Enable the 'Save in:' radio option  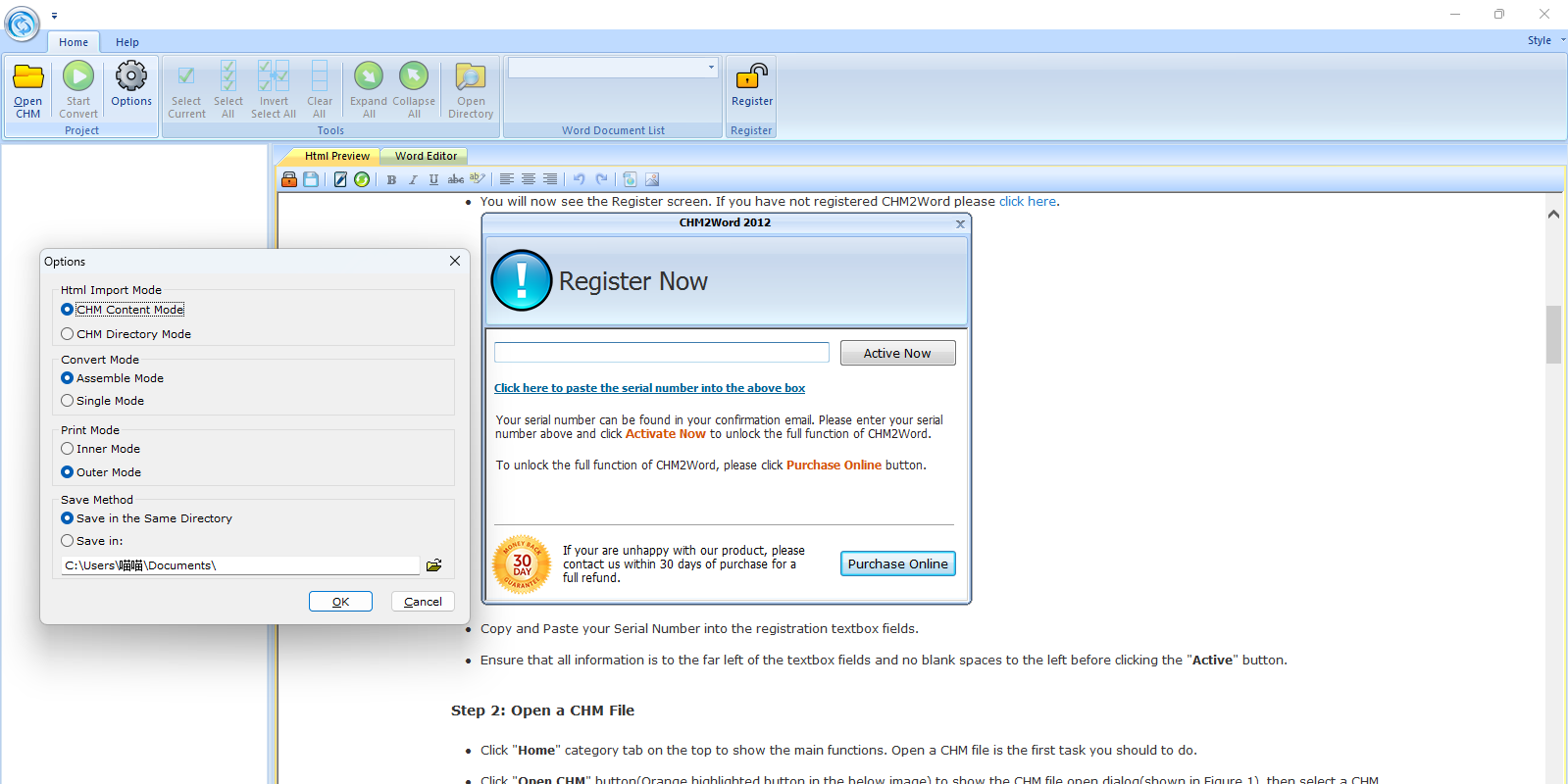coord(68,541)
